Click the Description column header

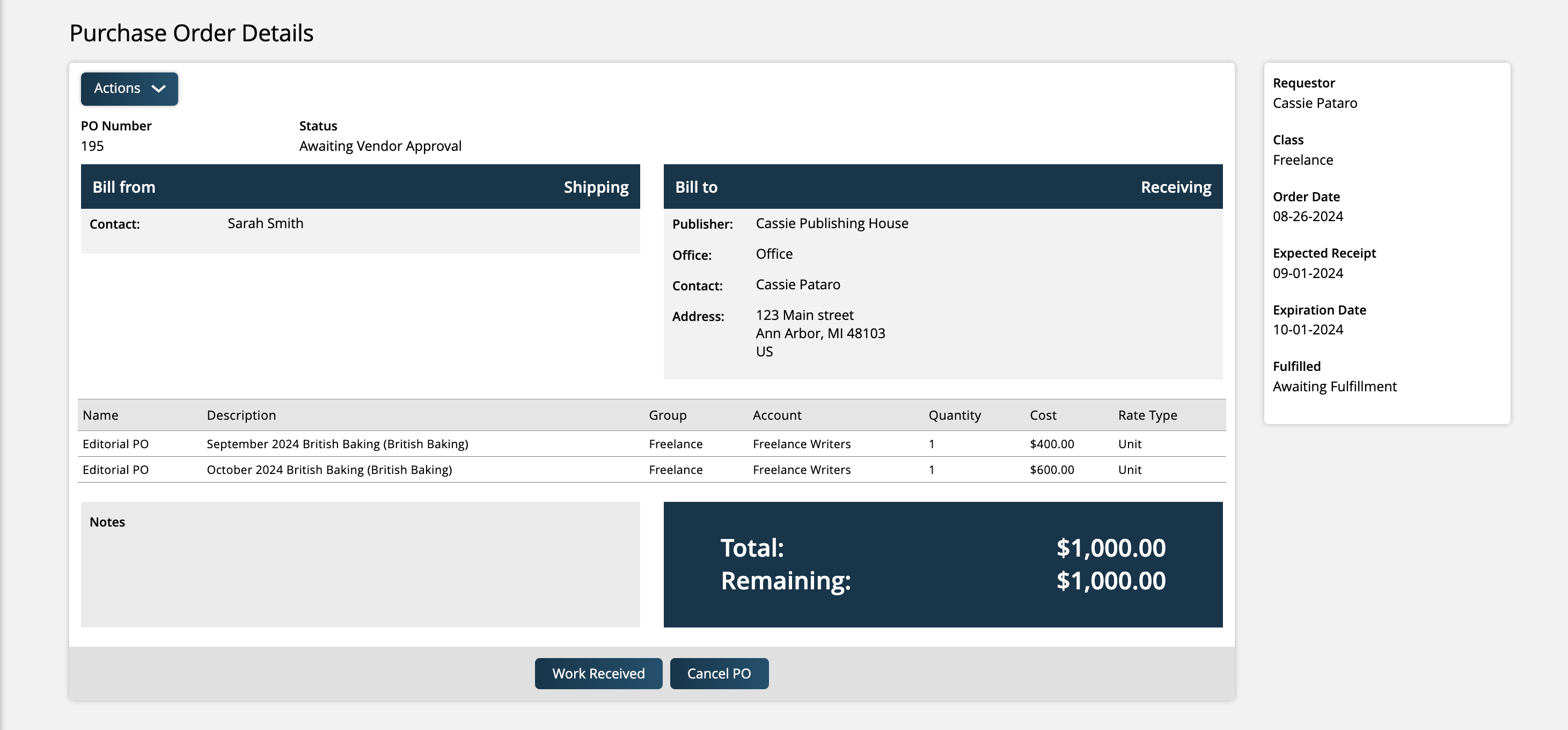[241, 415]
